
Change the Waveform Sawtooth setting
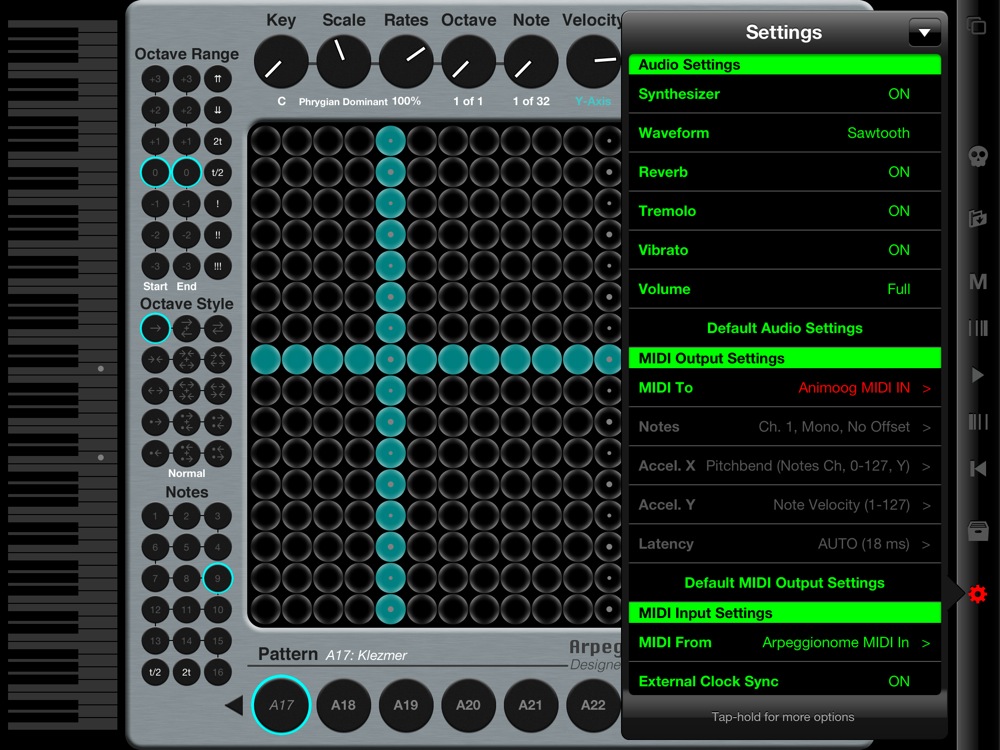(x=784, y=133)
